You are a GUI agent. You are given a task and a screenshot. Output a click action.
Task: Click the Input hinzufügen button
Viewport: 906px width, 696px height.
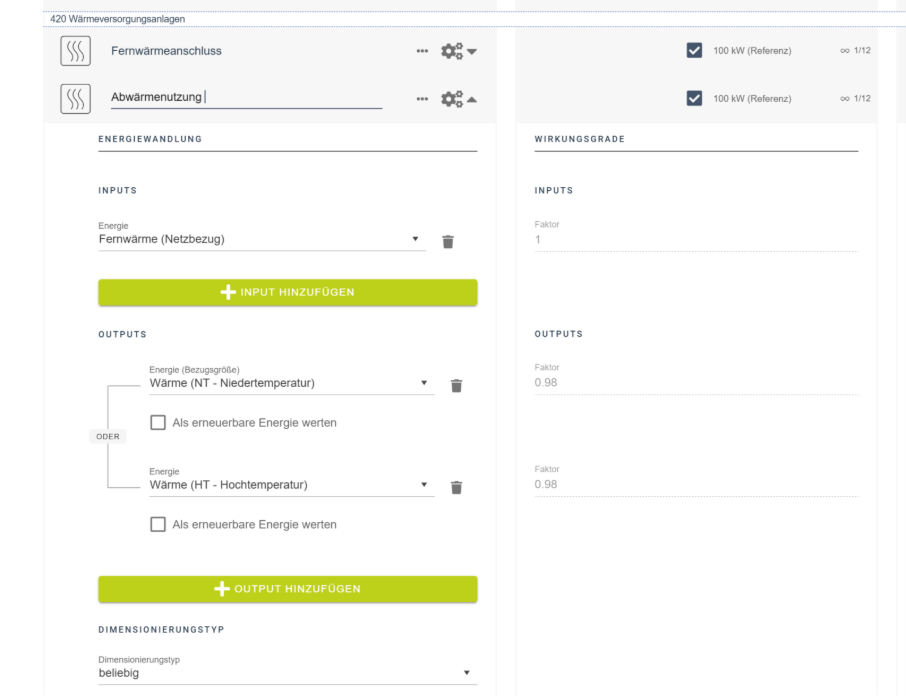(287, 292)
